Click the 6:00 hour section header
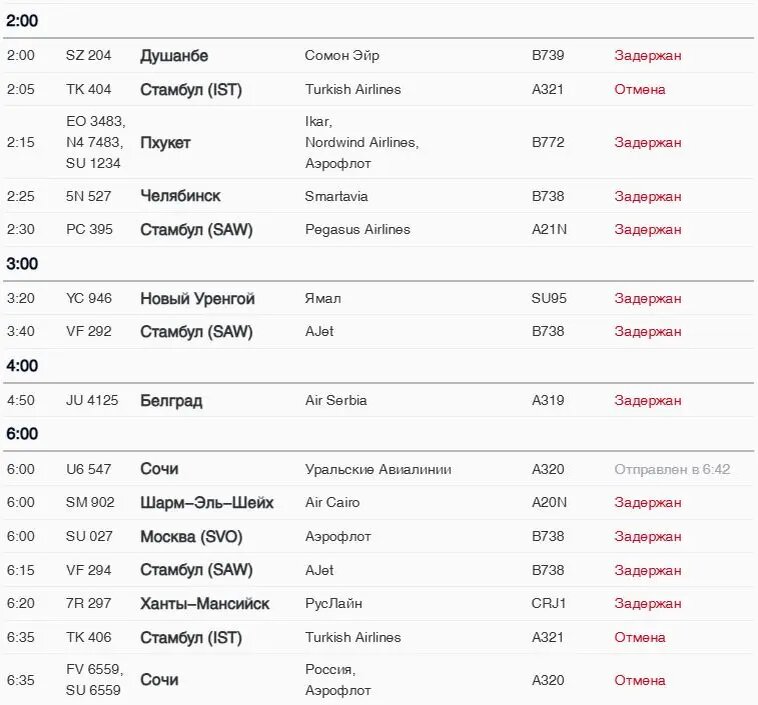Screen dimensions: 758x705 [22, 434]
